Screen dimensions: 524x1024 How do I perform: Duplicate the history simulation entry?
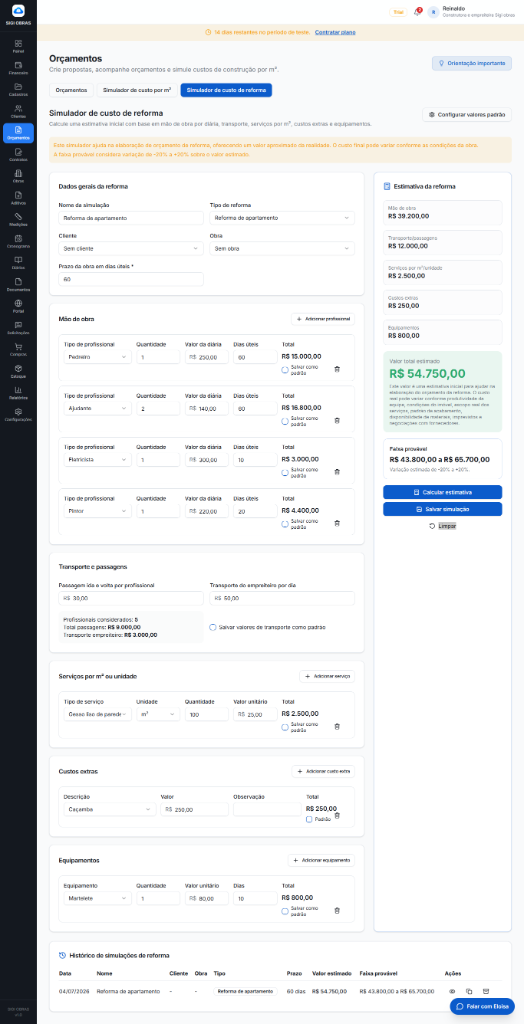pyautogui.click(x=469, y=991)
